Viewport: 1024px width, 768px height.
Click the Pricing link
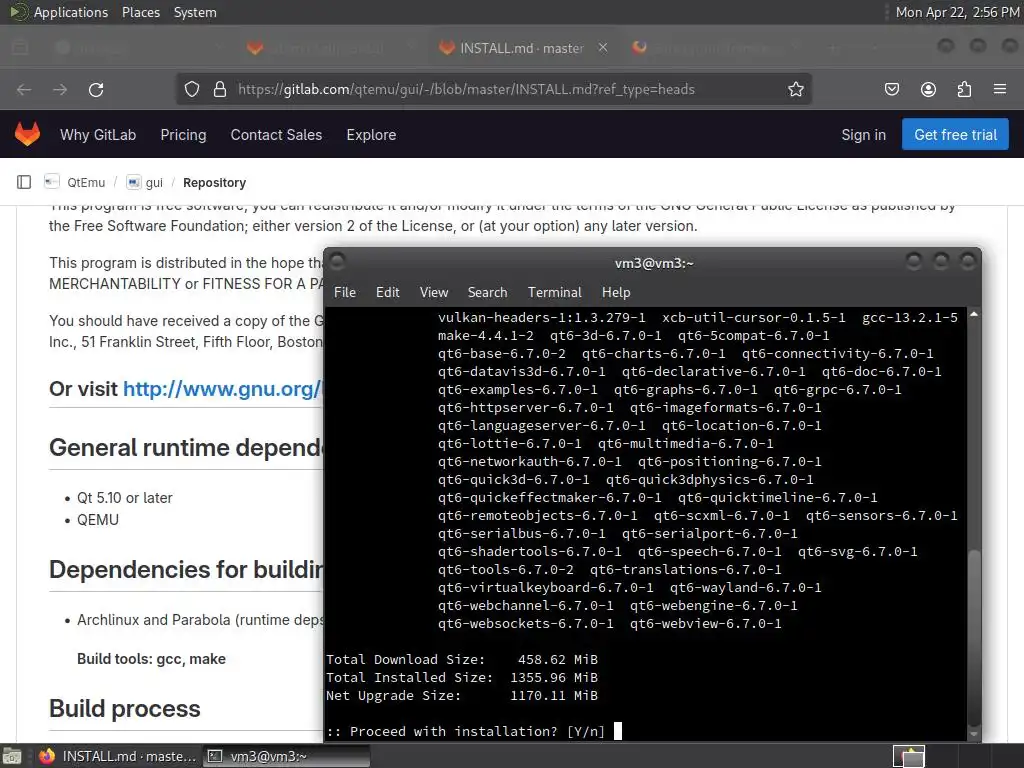click(x=184, y=135)
